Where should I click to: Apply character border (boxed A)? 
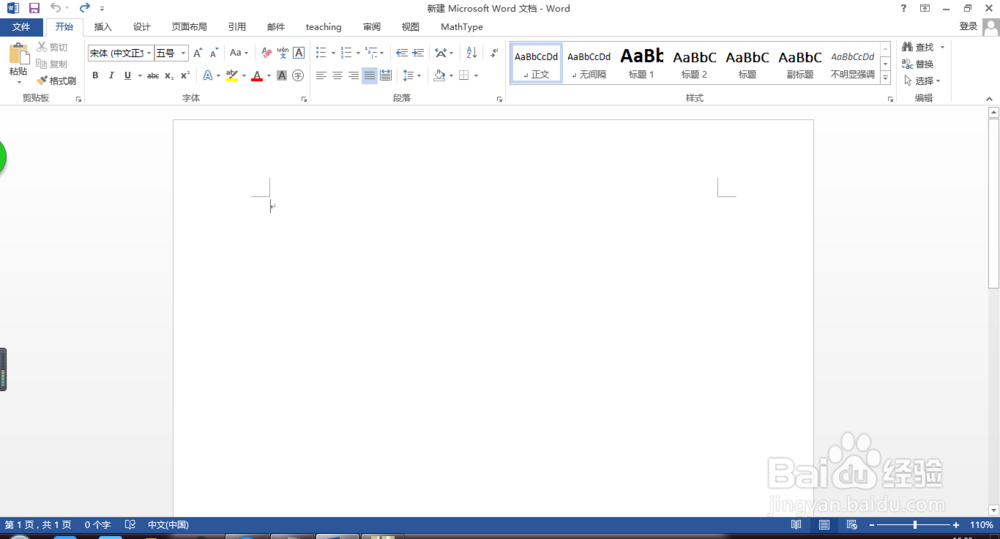coord(298,53)
